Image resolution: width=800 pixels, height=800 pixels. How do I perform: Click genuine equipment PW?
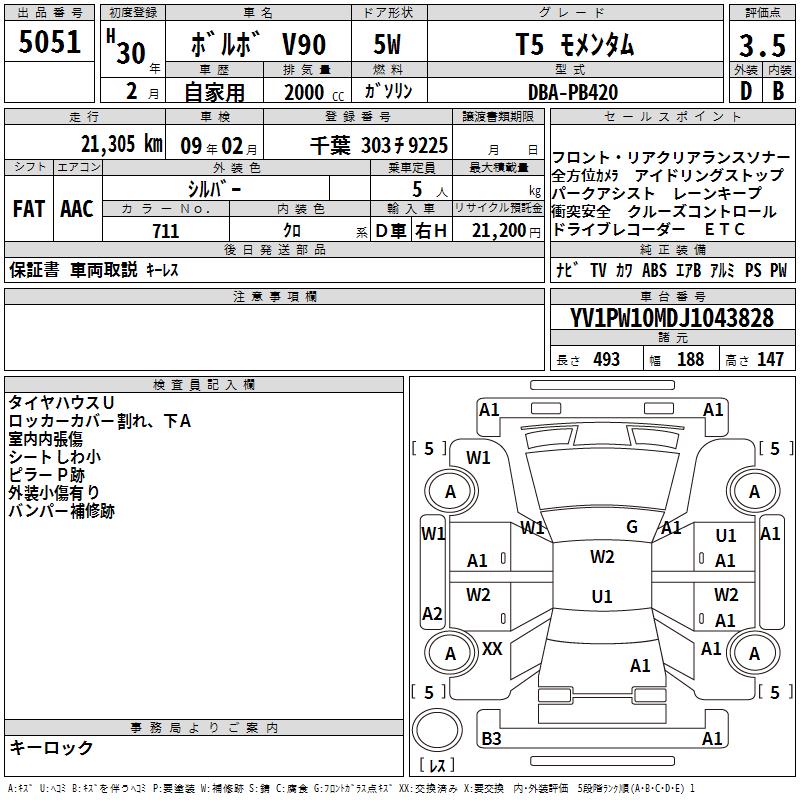(x=778, y=270)
